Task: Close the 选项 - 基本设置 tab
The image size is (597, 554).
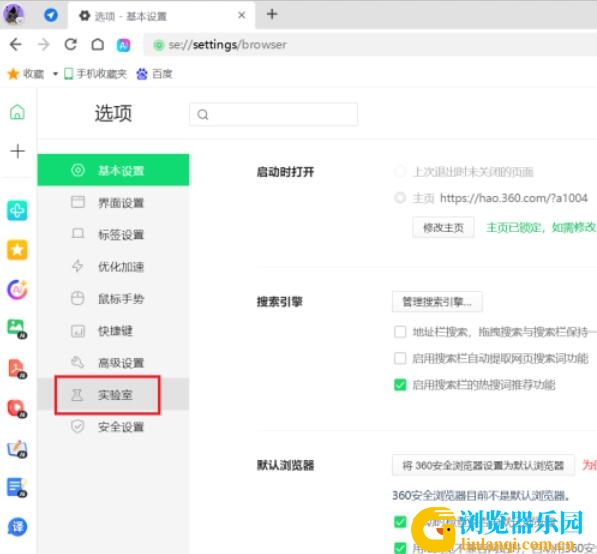Action: 241,15
